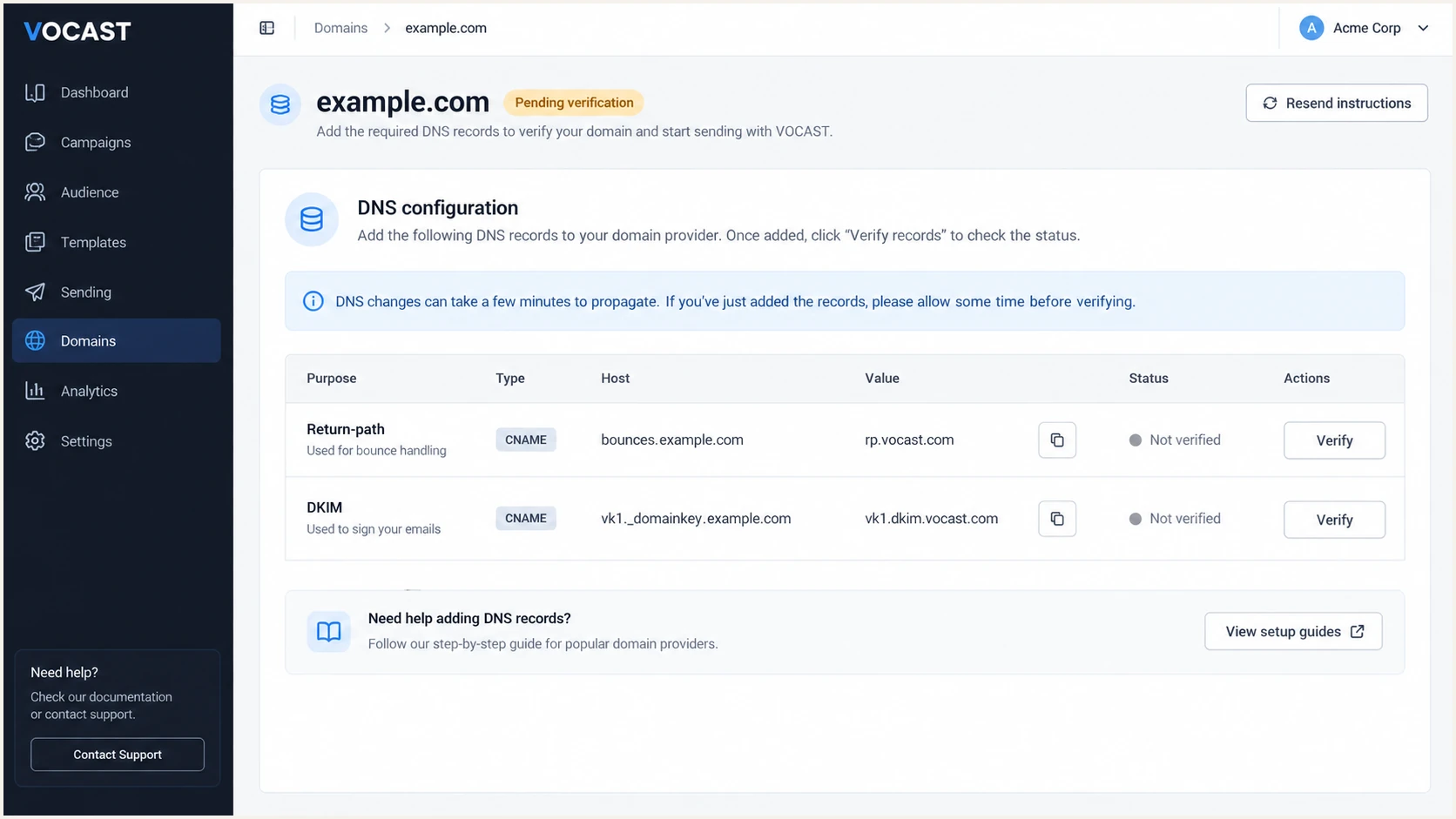Click the CNAME badge in Return-path row
The image size is (1456, 819).
pos(526,440)
